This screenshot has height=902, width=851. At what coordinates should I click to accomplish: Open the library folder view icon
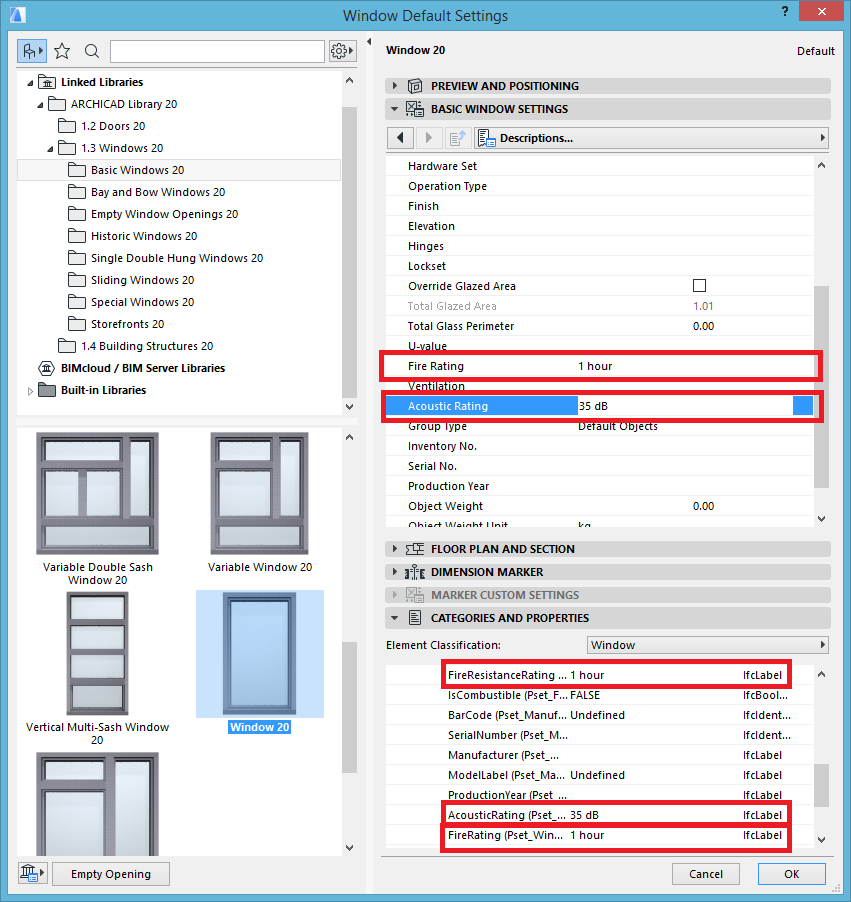32,51
